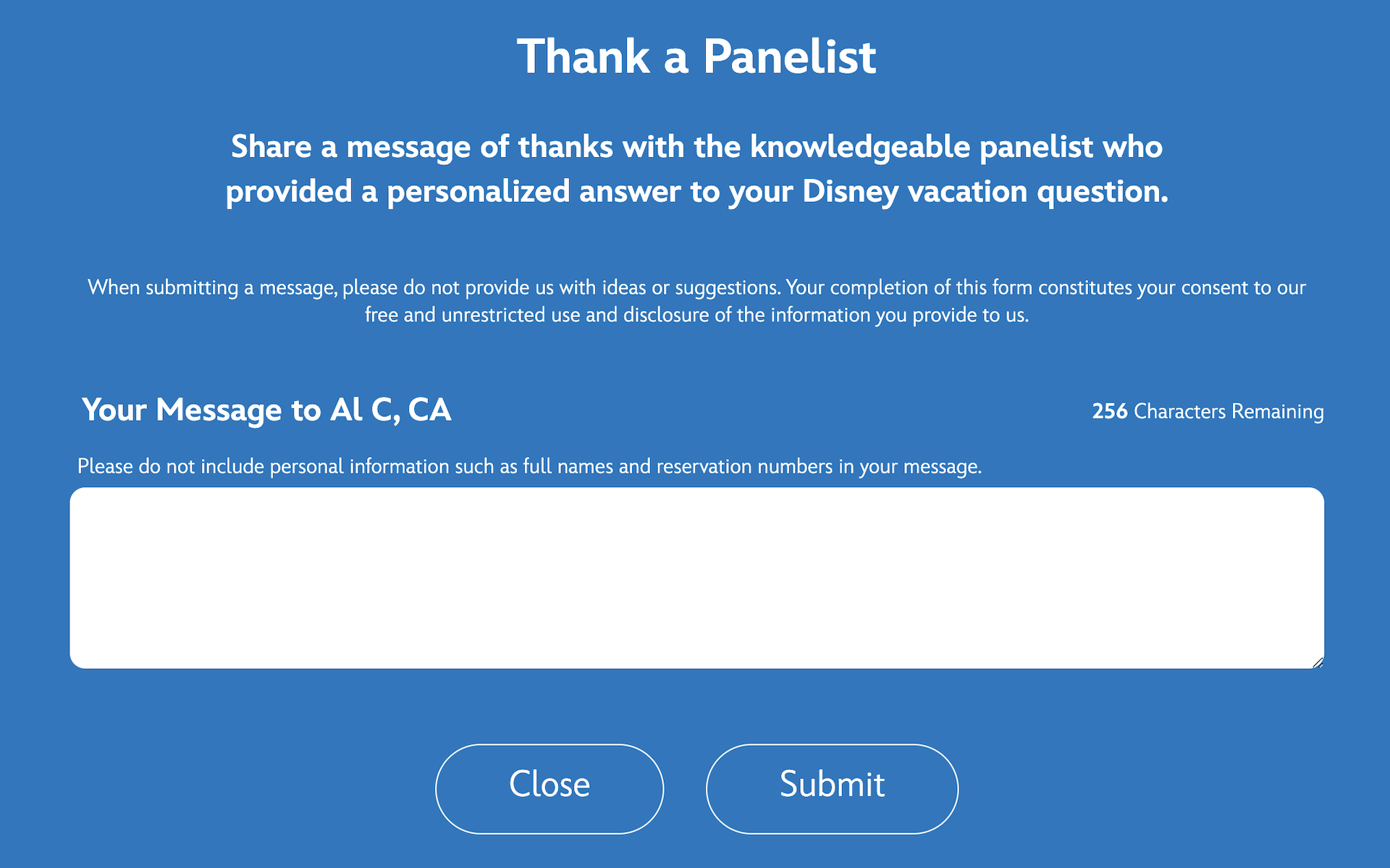
Task: Click the consent disclaimer paragraph
Action: pos(695,300)
